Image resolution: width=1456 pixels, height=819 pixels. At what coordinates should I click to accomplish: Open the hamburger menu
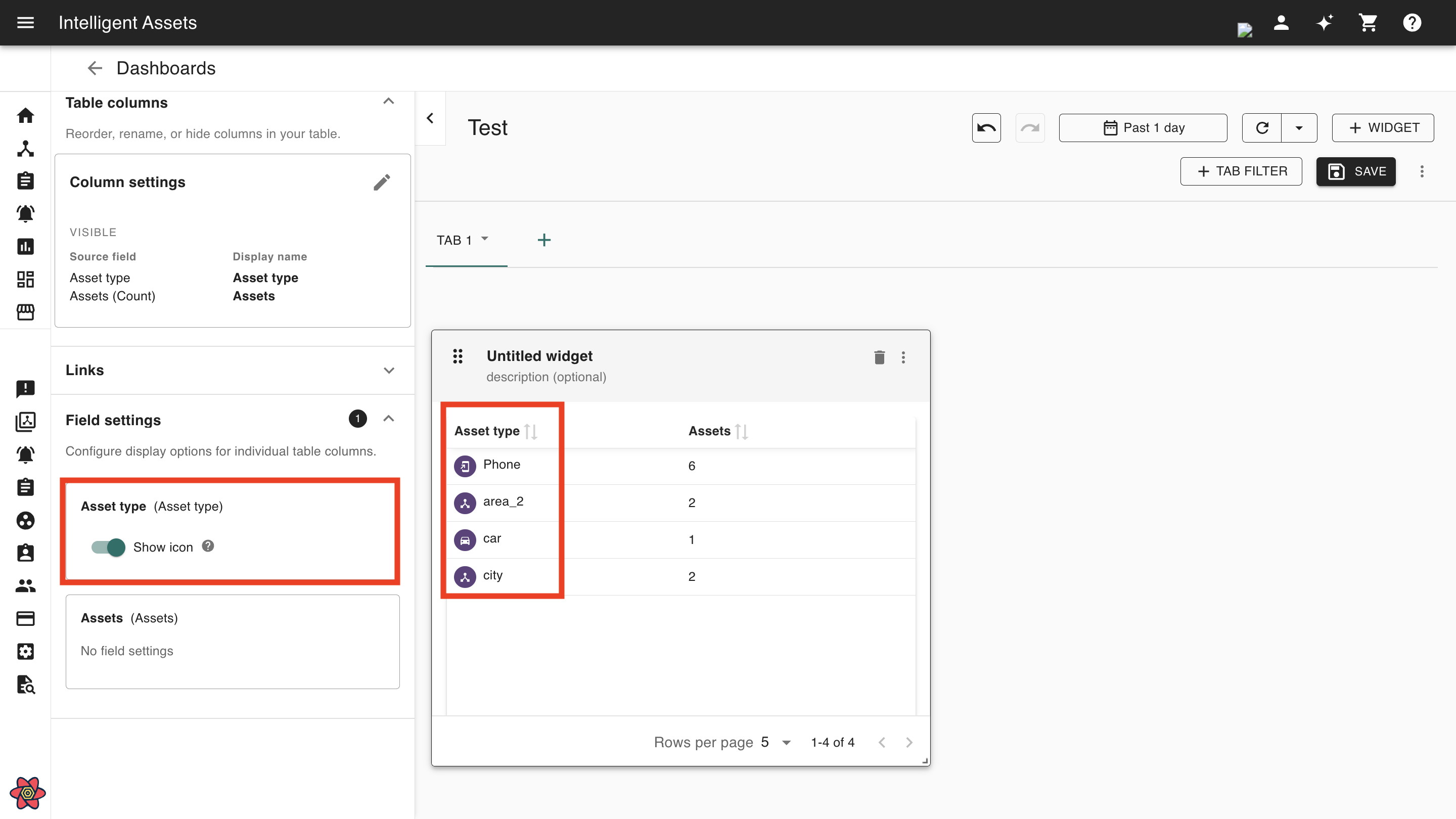(x=25, y=23)
